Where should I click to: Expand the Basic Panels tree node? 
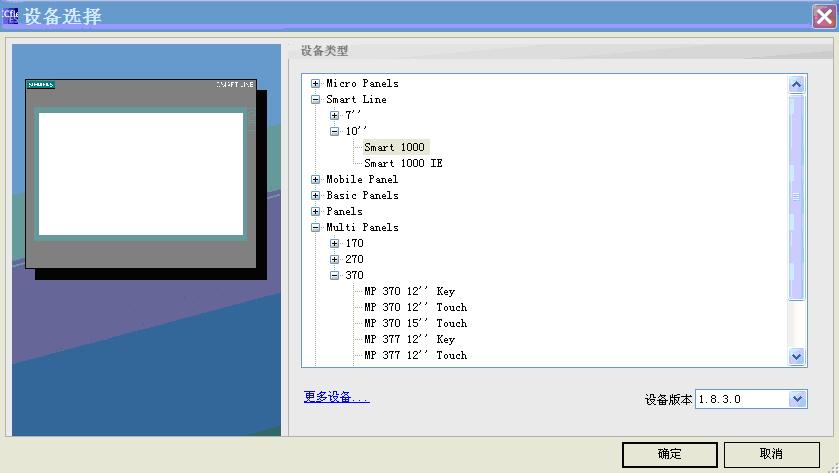pyautogui.click(x=316, y=195)
